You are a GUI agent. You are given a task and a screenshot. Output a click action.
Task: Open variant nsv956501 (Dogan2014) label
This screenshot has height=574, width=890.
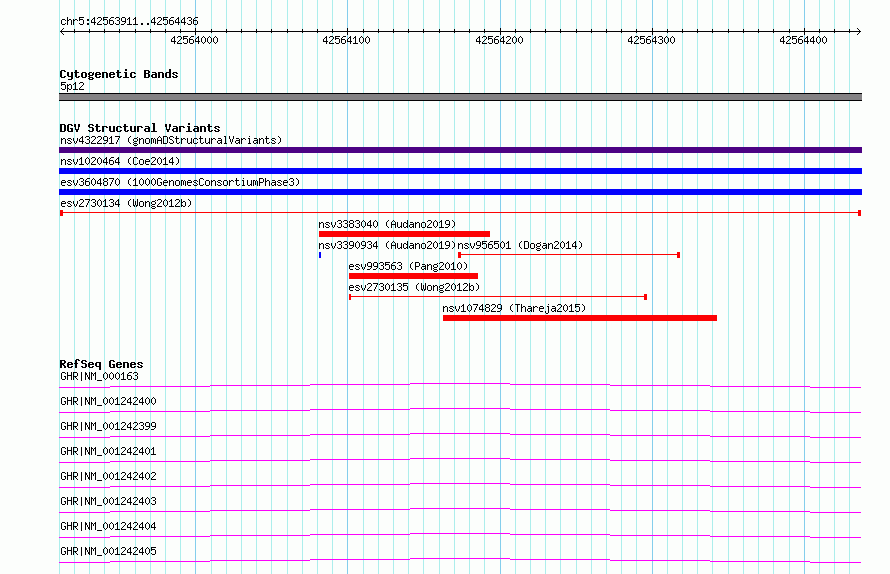[520, 245]
